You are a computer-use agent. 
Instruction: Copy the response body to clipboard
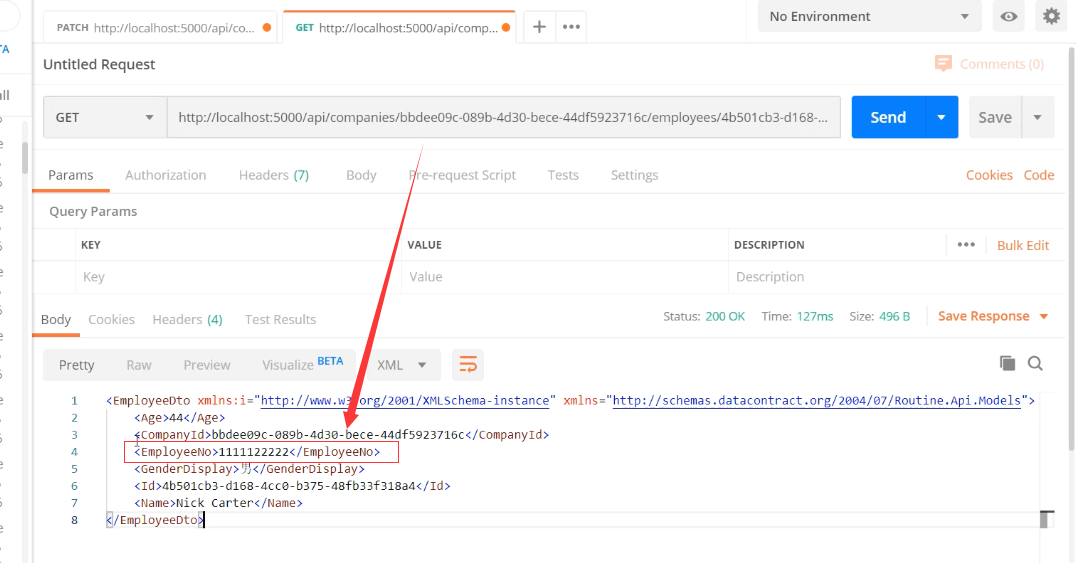tap(1007, 364)
